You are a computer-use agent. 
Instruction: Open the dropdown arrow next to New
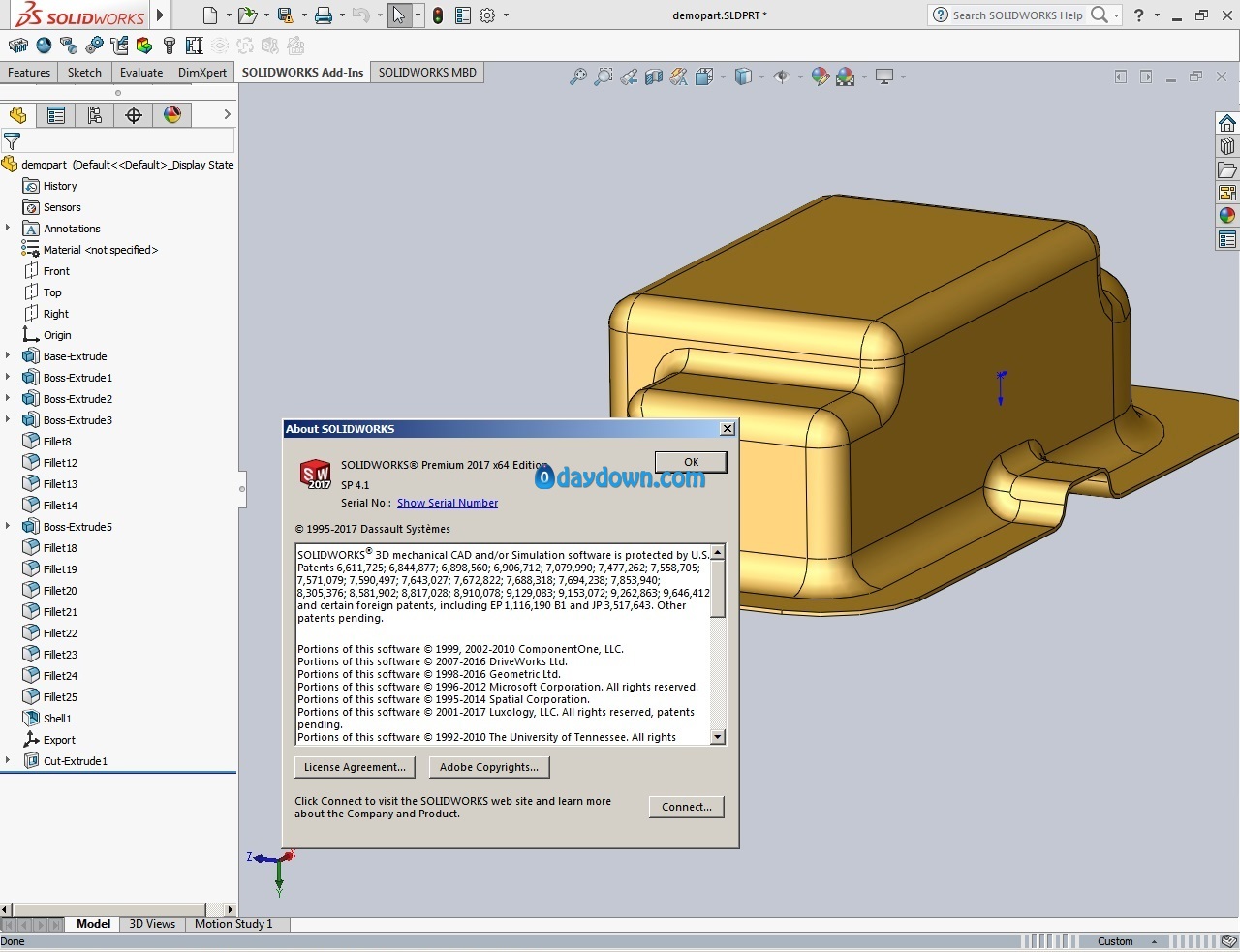pos(229,15)
